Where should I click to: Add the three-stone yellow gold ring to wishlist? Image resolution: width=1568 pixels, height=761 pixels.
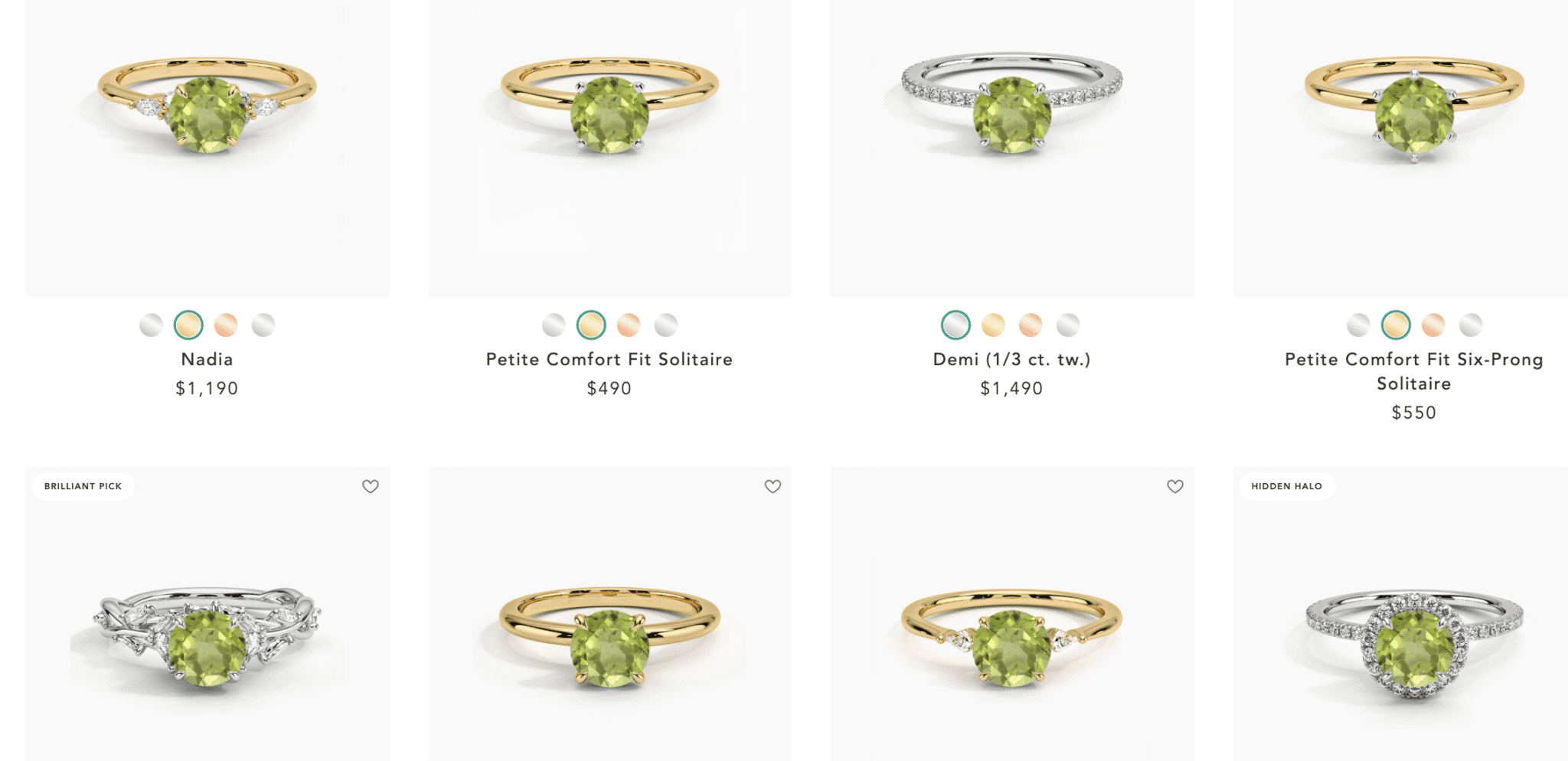tap(1175, 486)
